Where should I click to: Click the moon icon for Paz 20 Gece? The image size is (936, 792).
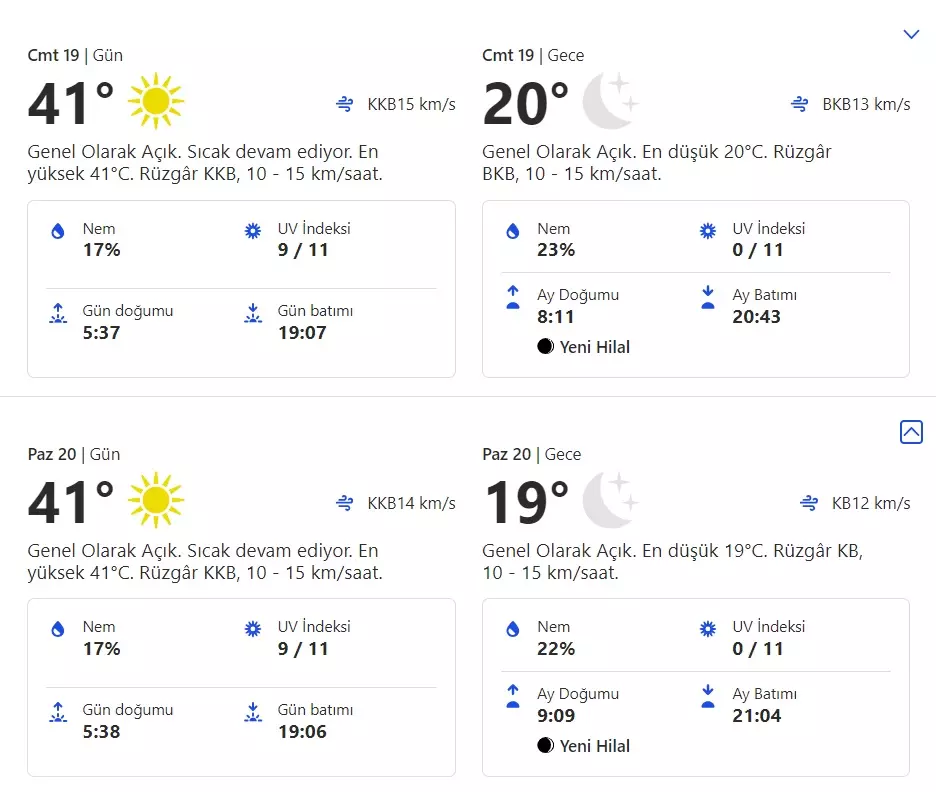click(x=609, y=500)
